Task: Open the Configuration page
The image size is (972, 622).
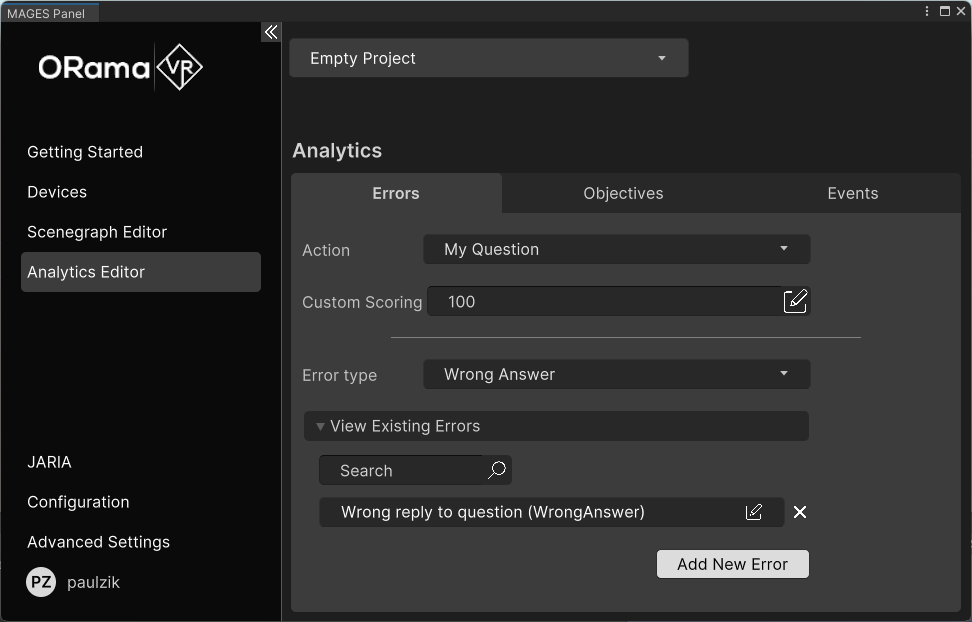Action: tap(78, 502)
